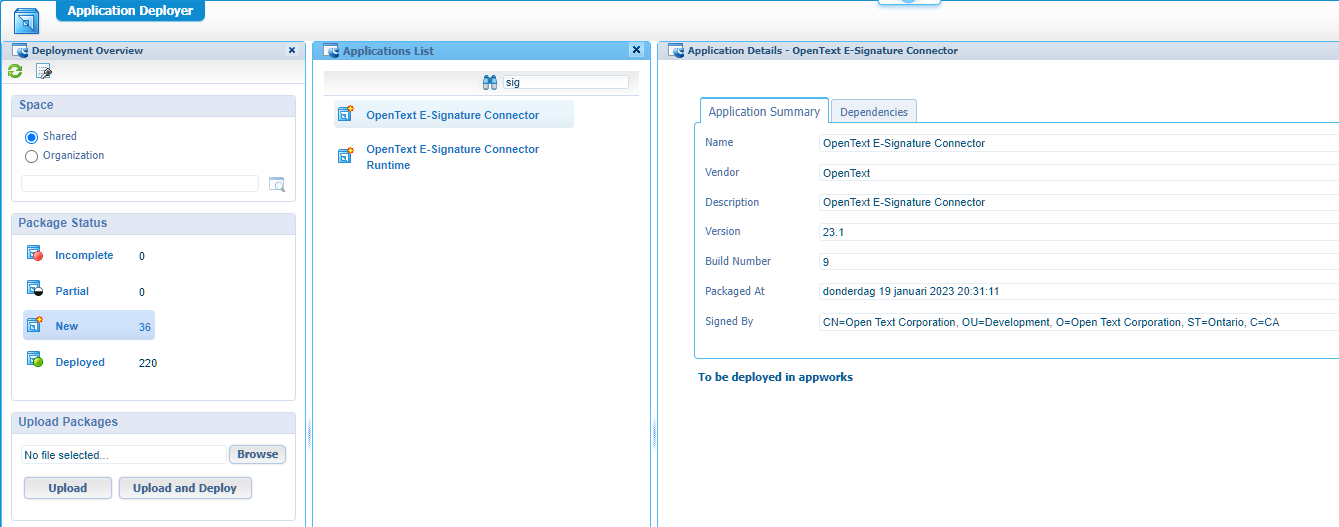
Task: Click the edit-document icon next to refresh
Action: 43,71
